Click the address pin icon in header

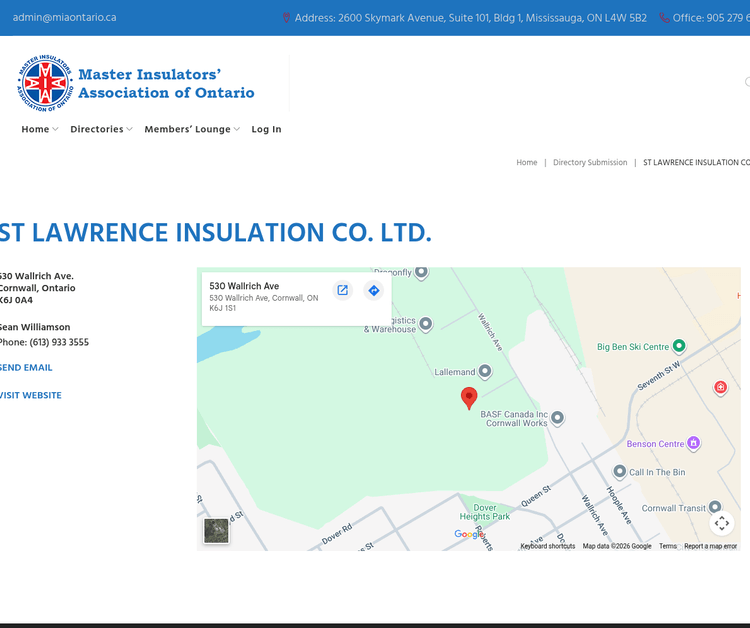coord(286,18)
